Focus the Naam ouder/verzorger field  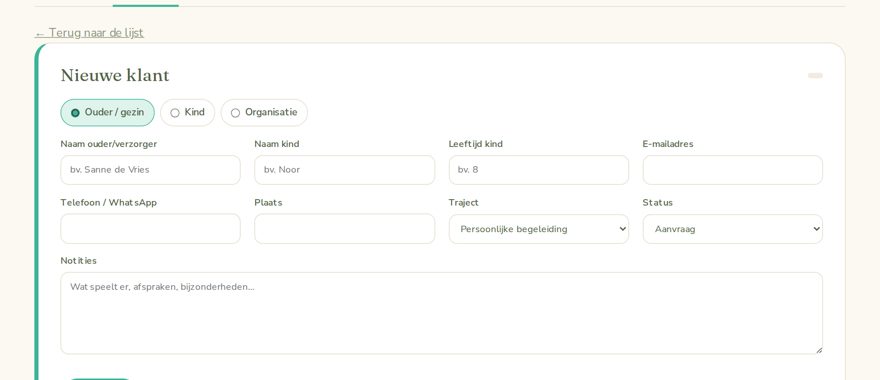coord(150,170)
